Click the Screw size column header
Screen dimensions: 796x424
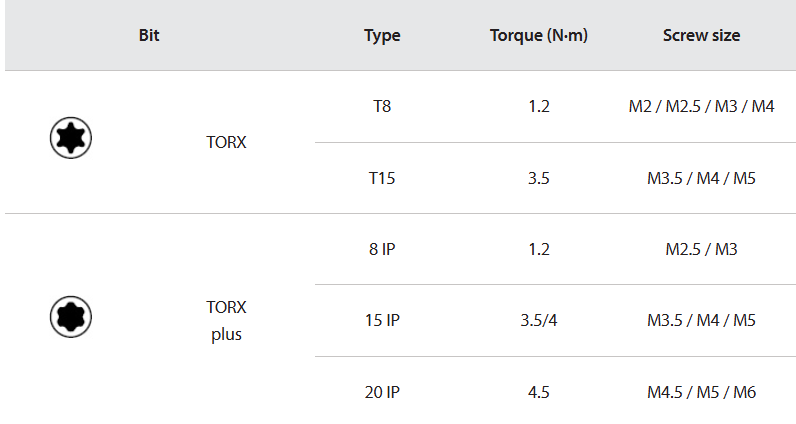[702, 35]
